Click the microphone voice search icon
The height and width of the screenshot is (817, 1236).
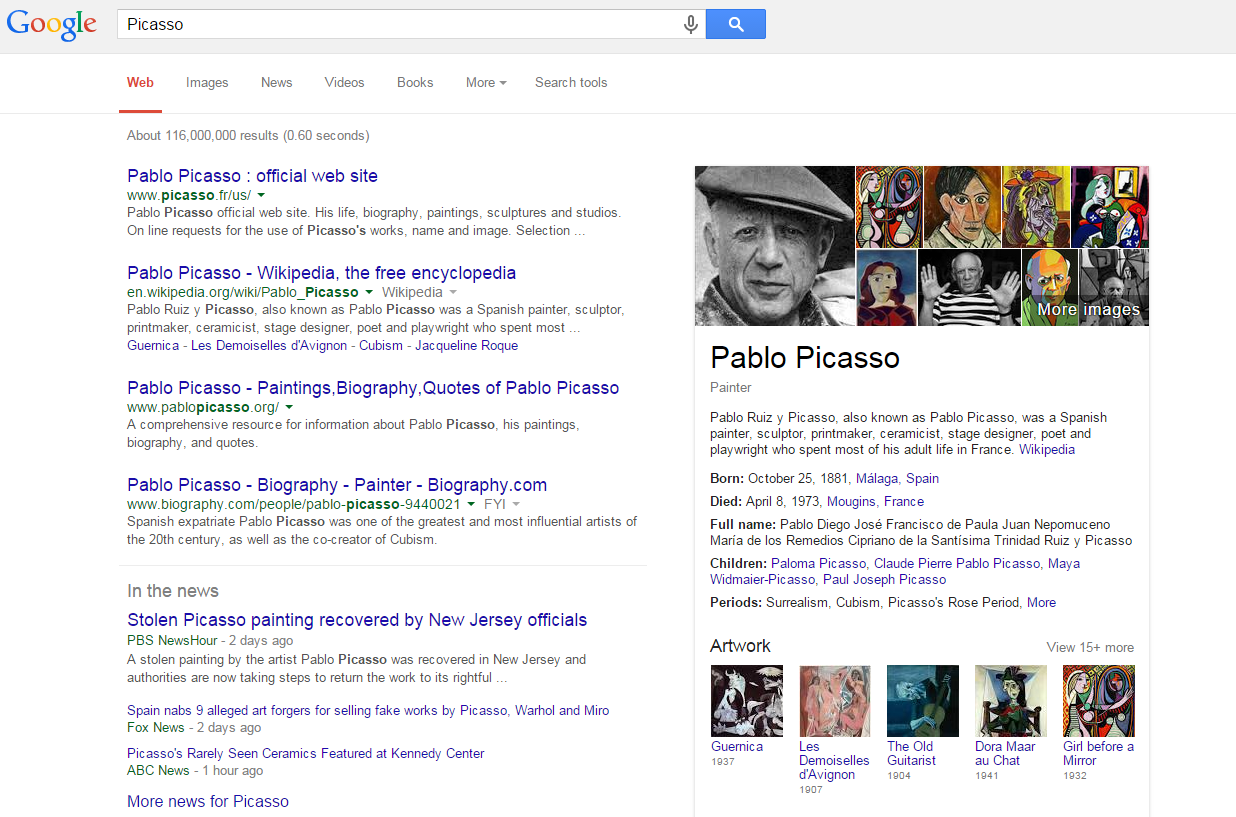(690, 24)
